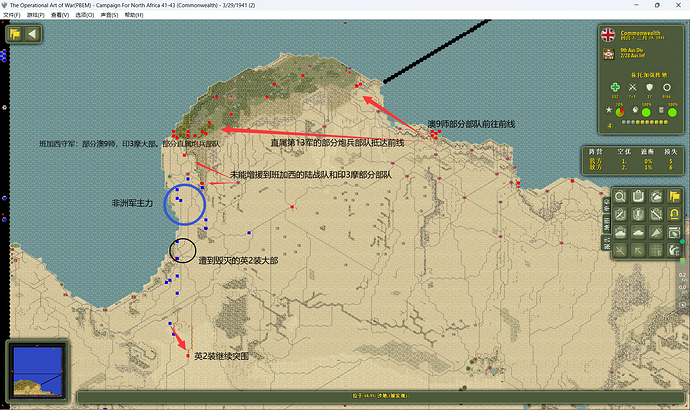Open the anchor clipboard icon
690x410 pixels.
[x=638, y=214]
